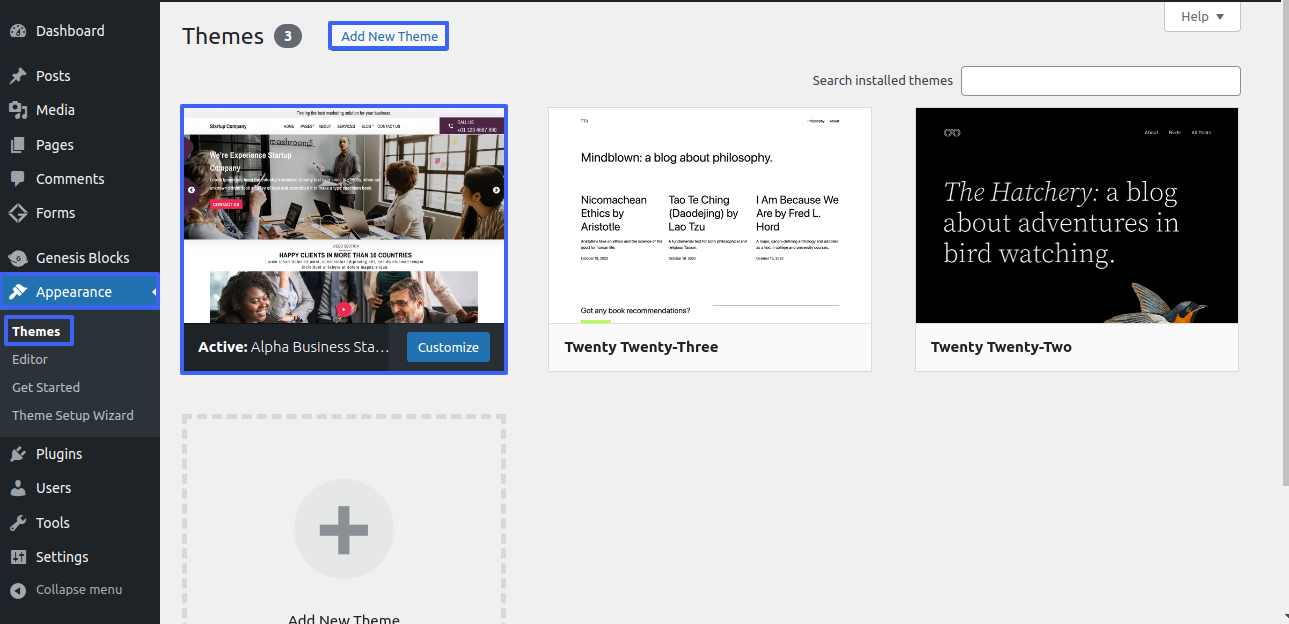This screenshot has width=1289, height=624.
Task: Click the Settings sliders icon
Action: (x=18, y=557)
